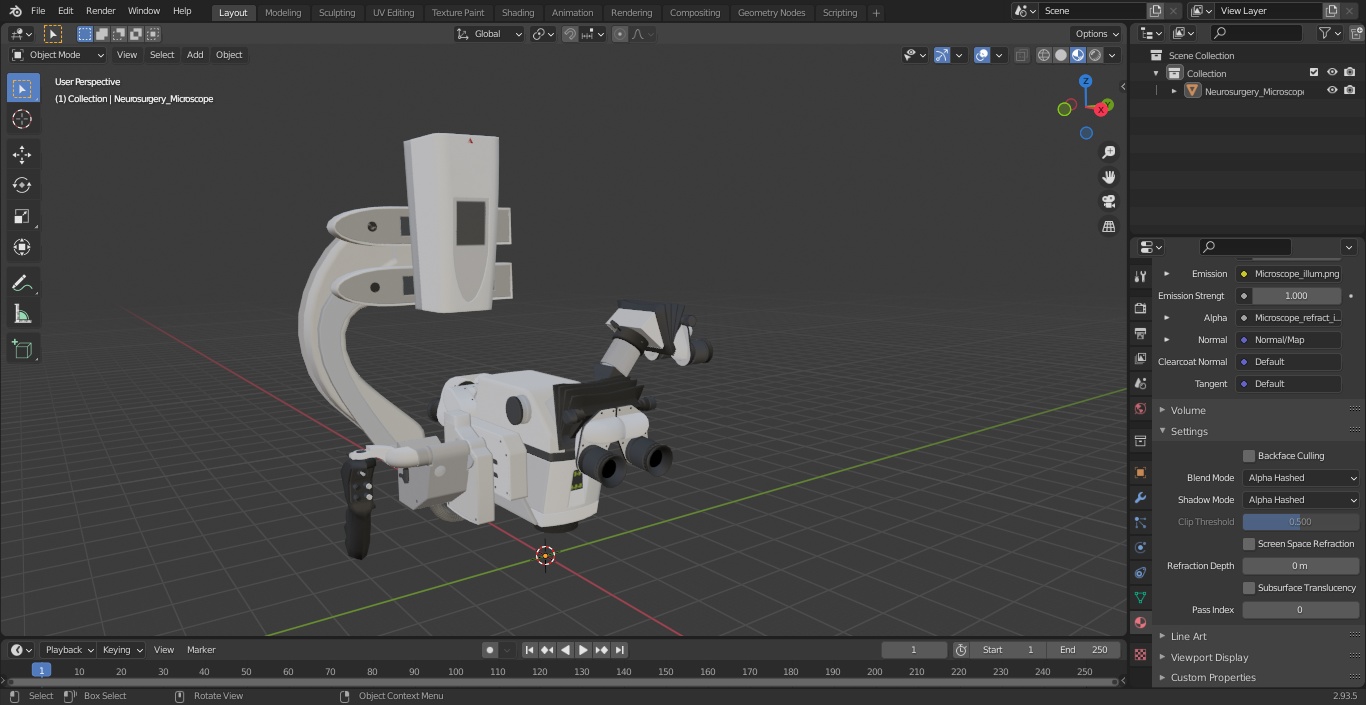Open Options popover in viewport header
1366x705 pixels.
click(1097, 34)
